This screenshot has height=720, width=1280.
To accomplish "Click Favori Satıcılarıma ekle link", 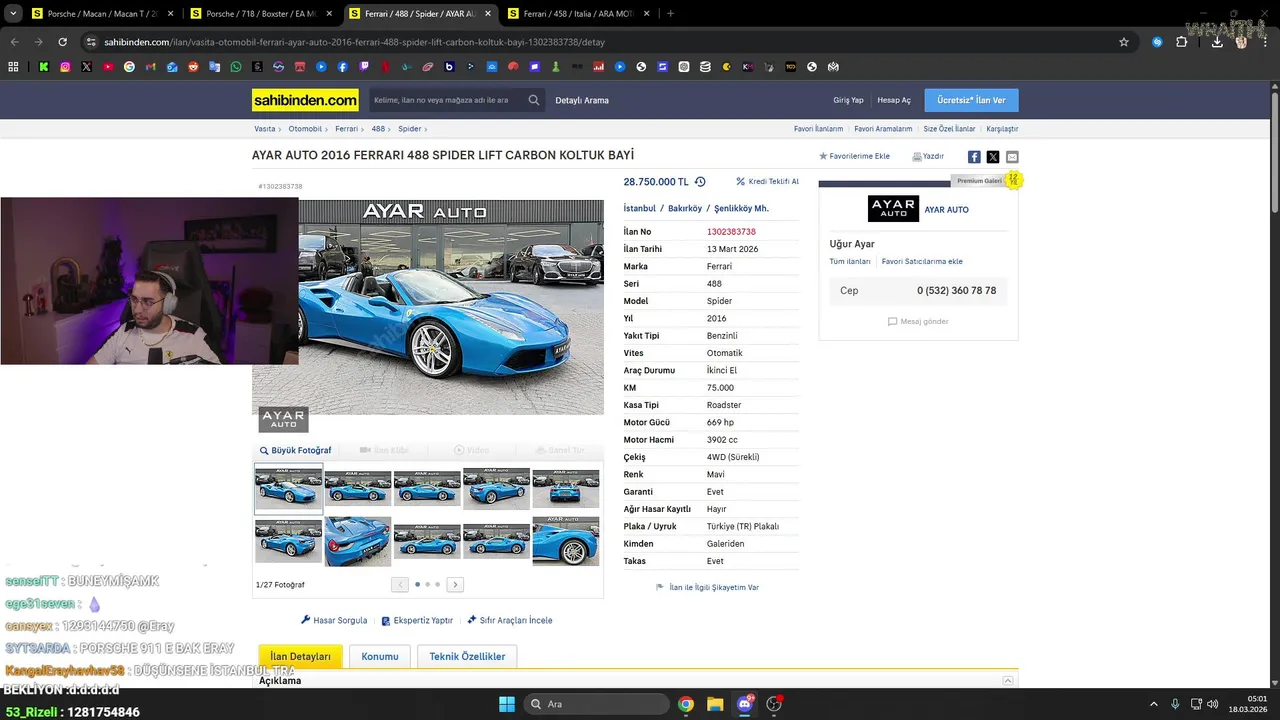I will 922,262.
